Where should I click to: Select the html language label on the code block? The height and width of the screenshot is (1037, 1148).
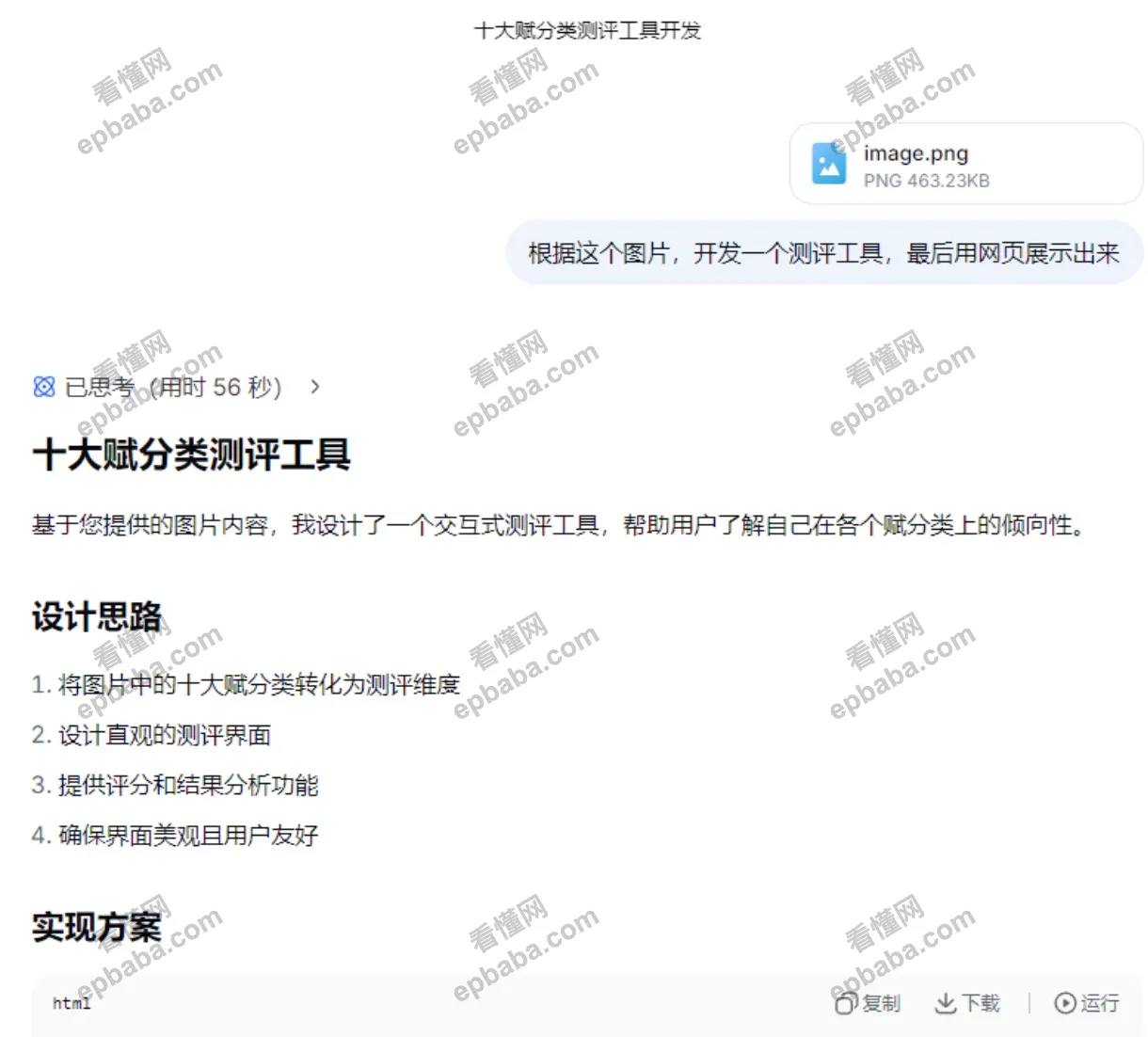click(x=71, y=1003)
